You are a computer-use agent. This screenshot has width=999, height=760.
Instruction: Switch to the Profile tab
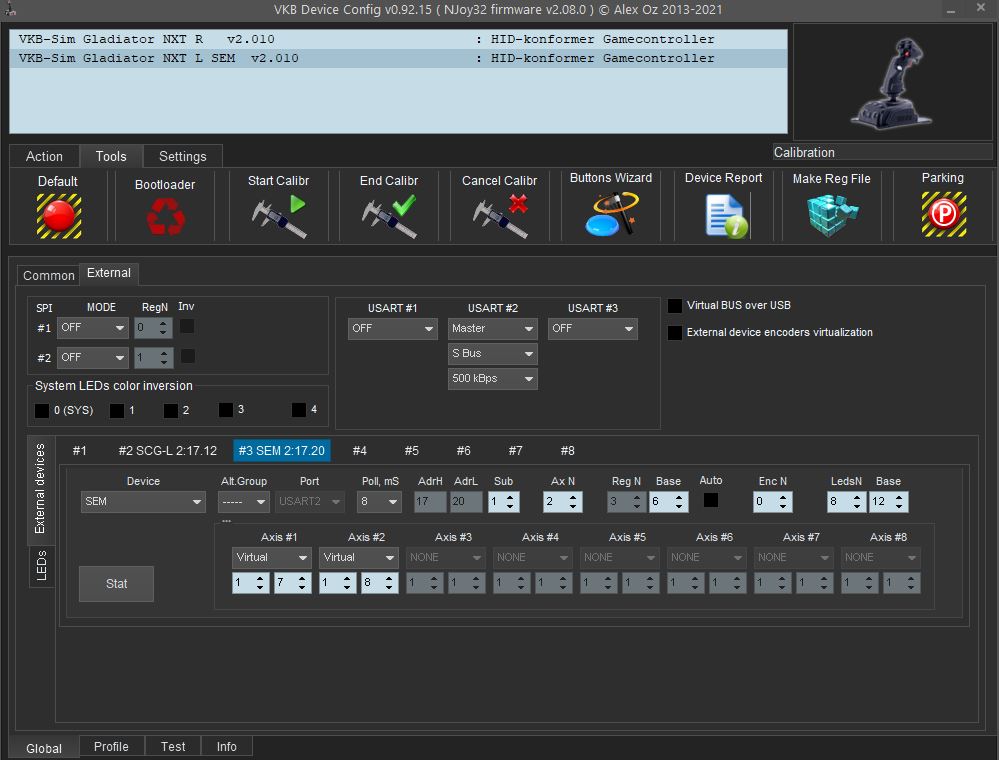pyautogui.click(x=111, y=746)
